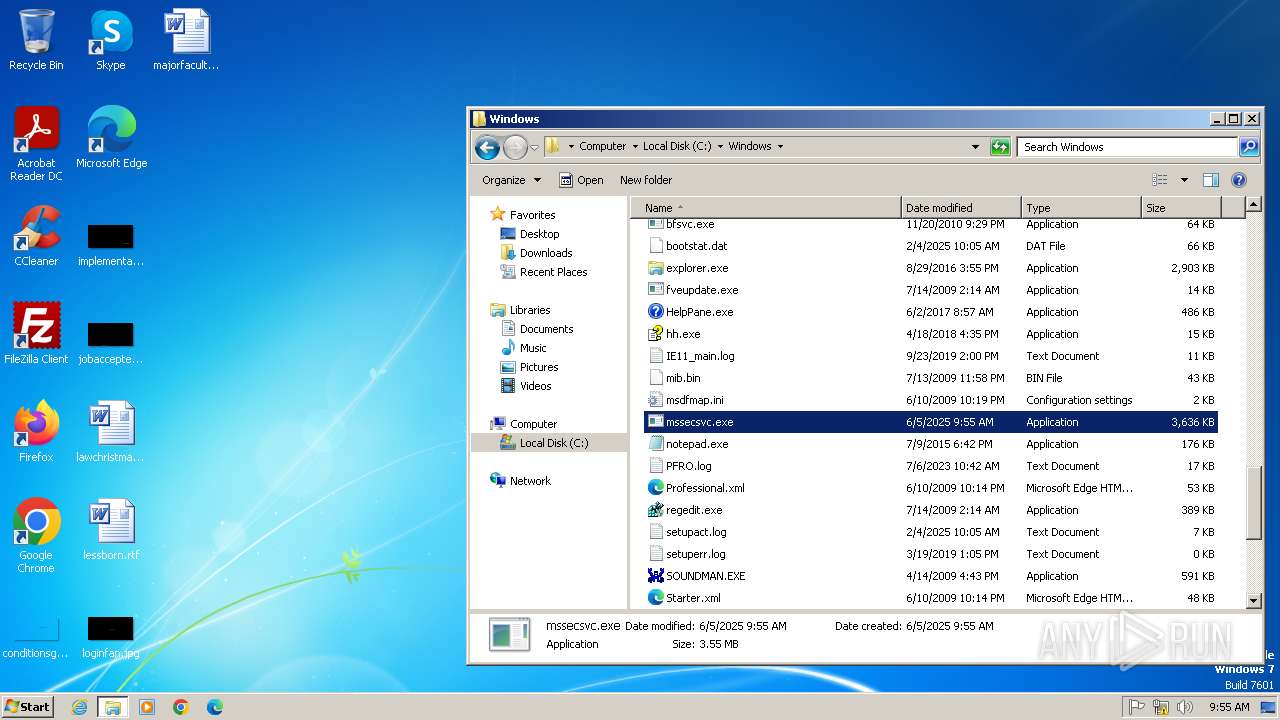This screenshot has height=720, width=1280.
Task: Open Google Chrome desktop shortcut
Action: tap(36, 535)
